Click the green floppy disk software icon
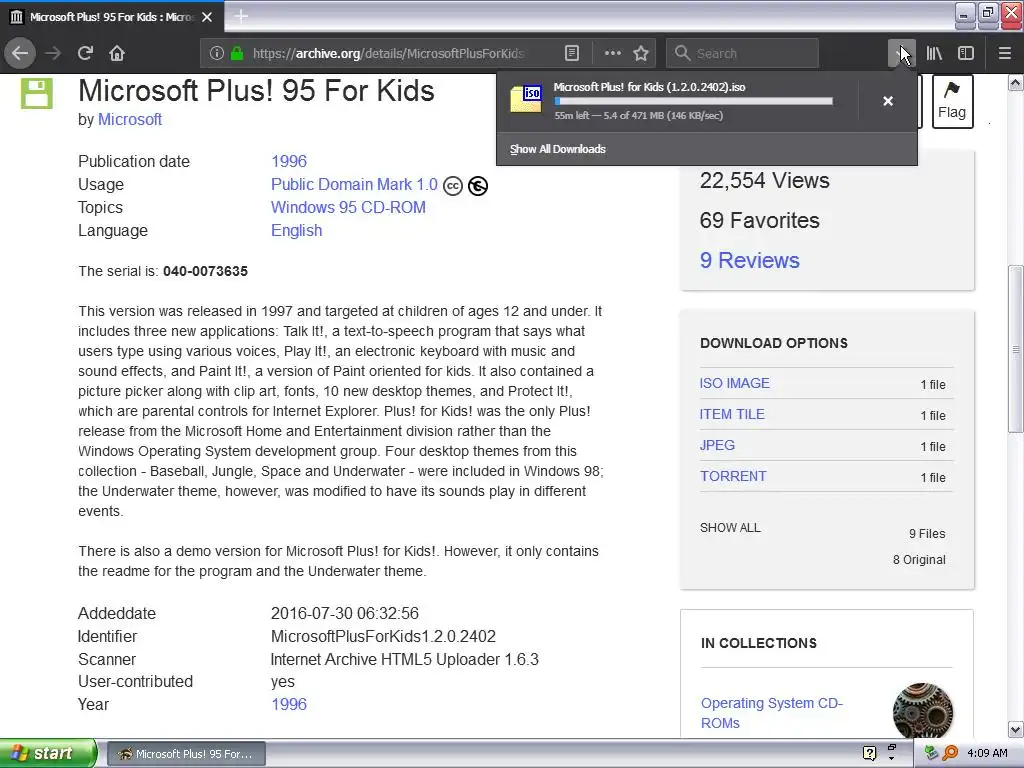 pyautogui.click(x=36, y=93)
